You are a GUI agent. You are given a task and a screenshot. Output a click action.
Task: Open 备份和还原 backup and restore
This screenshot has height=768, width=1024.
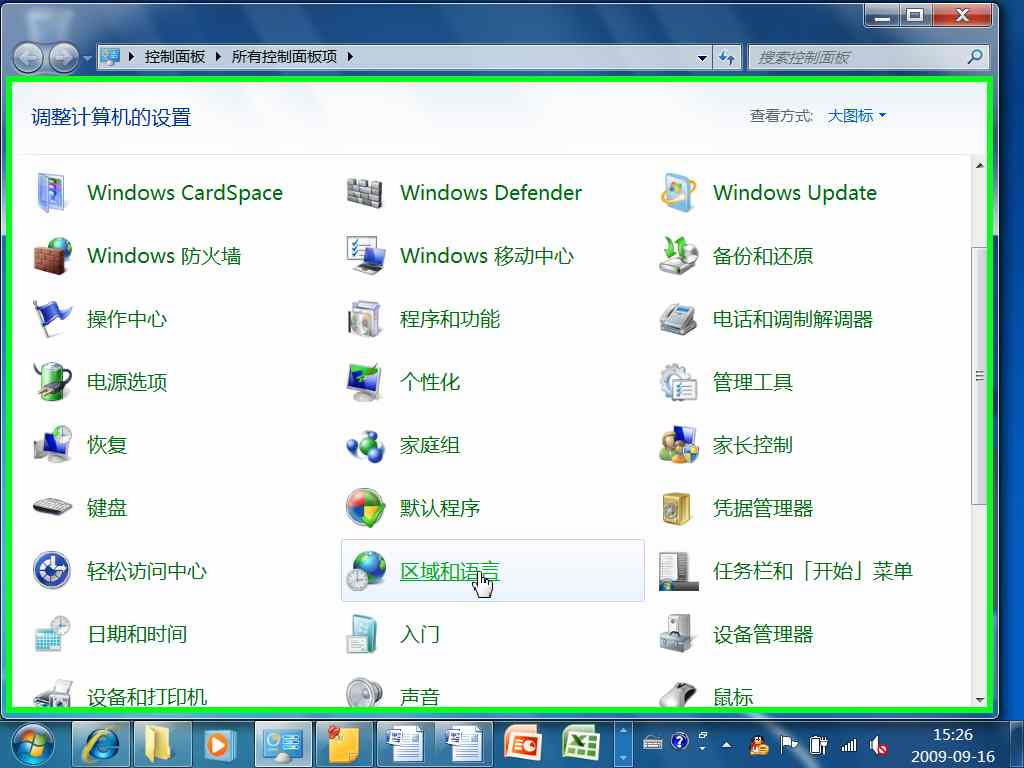(x=737, y=255)
